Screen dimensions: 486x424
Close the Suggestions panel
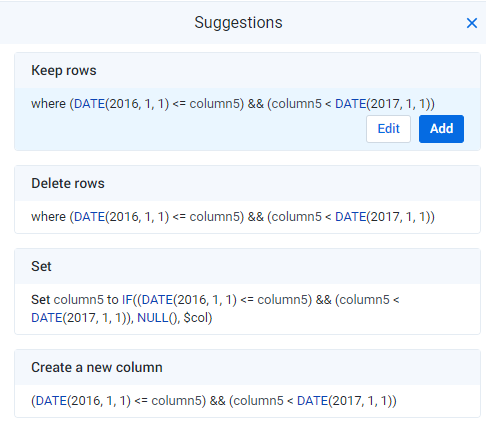tap(472, 23)
